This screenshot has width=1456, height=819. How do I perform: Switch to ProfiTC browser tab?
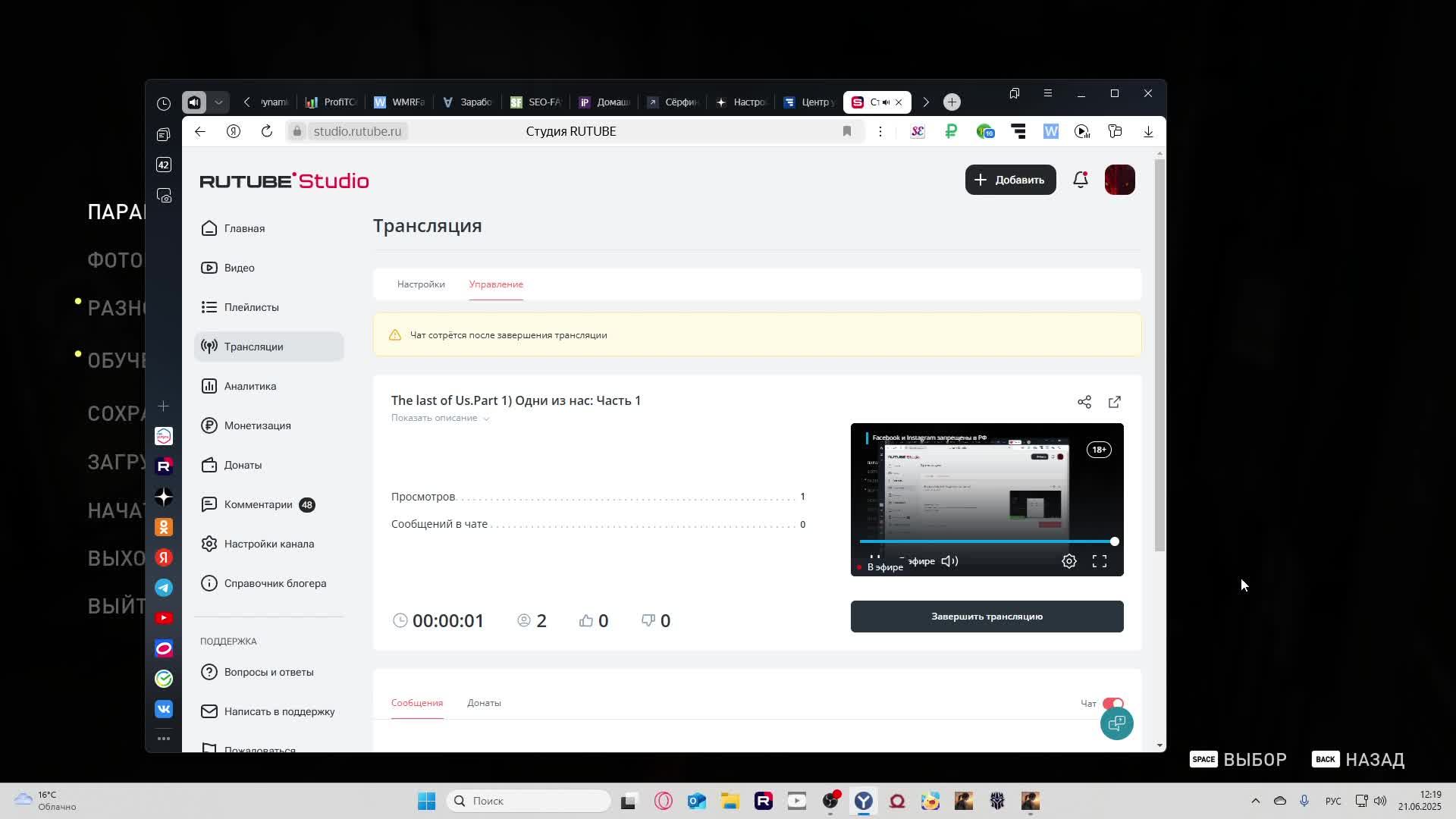pos(331,102)
